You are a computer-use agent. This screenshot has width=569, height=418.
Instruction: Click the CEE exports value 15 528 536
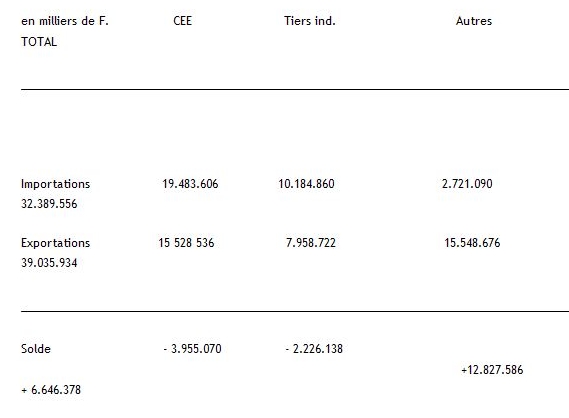pyautogui.click(x=186, y=243)
